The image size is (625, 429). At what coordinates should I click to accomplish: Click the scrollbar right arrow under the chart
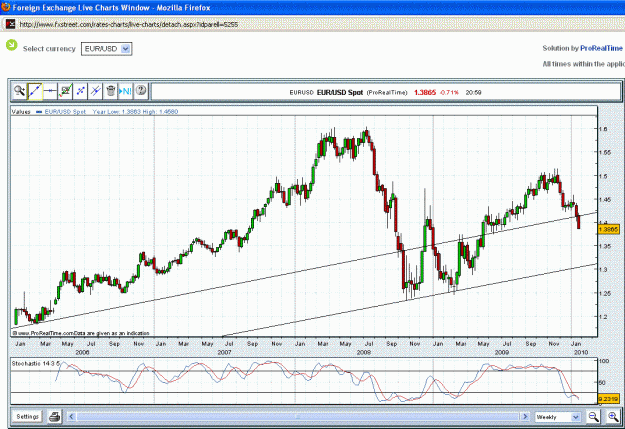(525, 417)
